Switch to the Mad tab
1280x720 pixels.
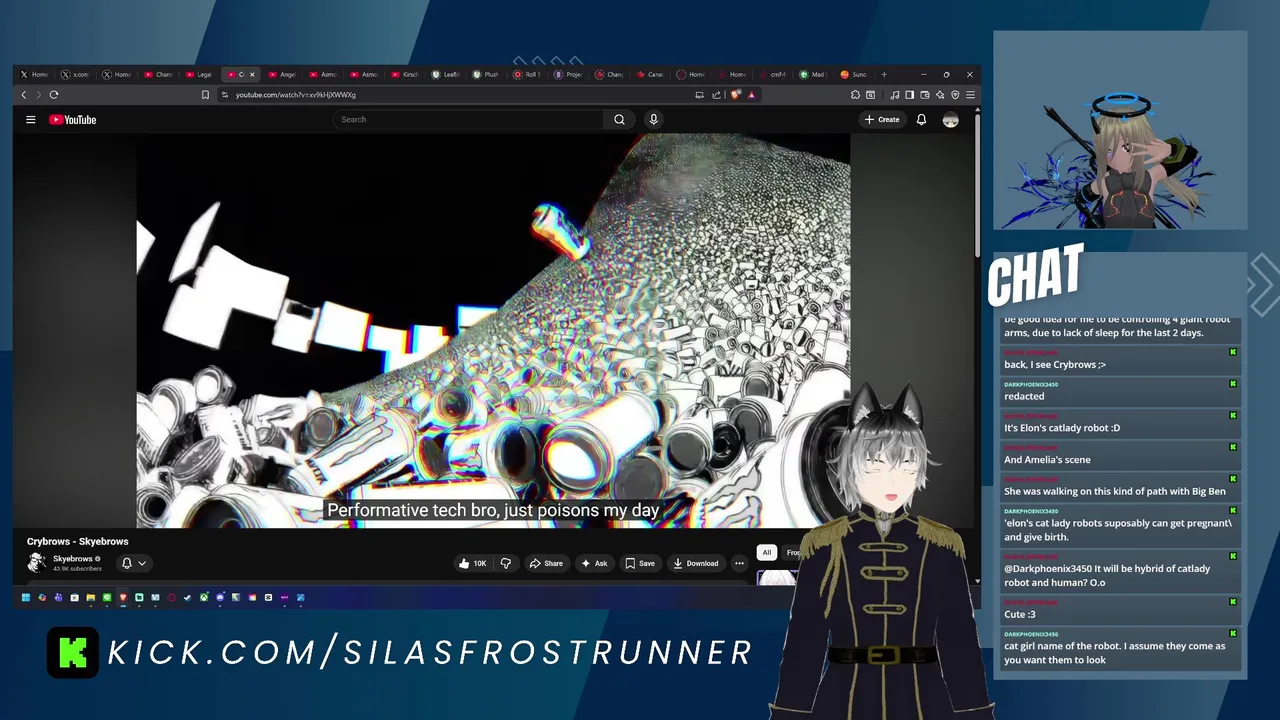click(813, 74)
